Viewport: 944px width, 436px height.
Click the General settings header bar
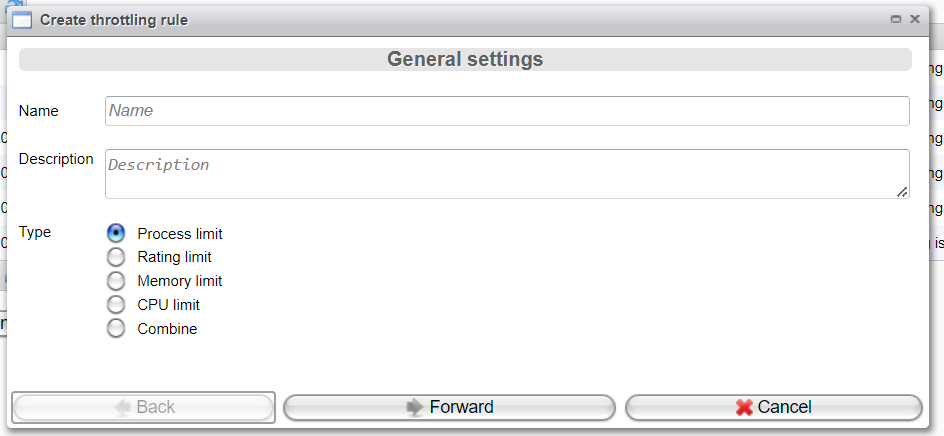(465, 60)
